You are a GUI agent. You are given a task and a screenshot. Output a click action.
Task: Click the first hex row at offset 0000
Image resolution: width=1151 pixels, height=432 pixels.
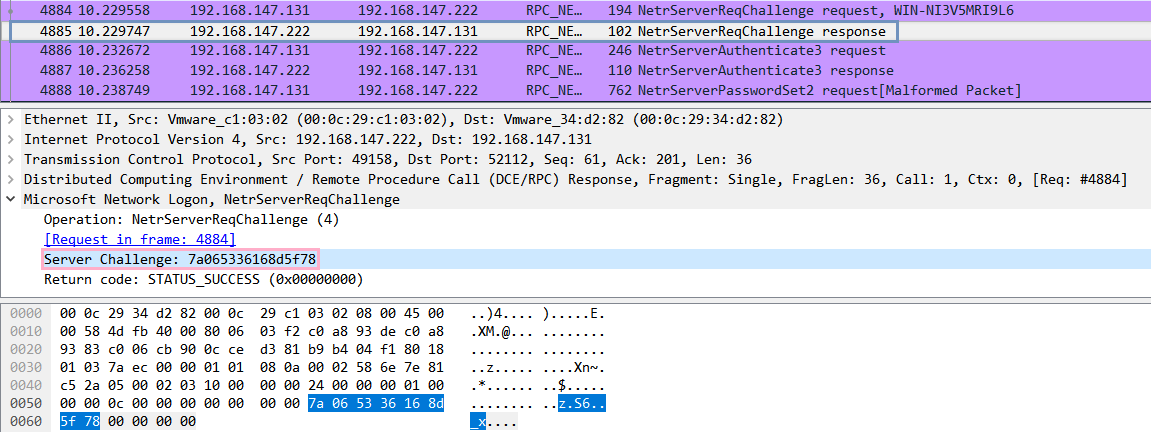pos(252,314)
